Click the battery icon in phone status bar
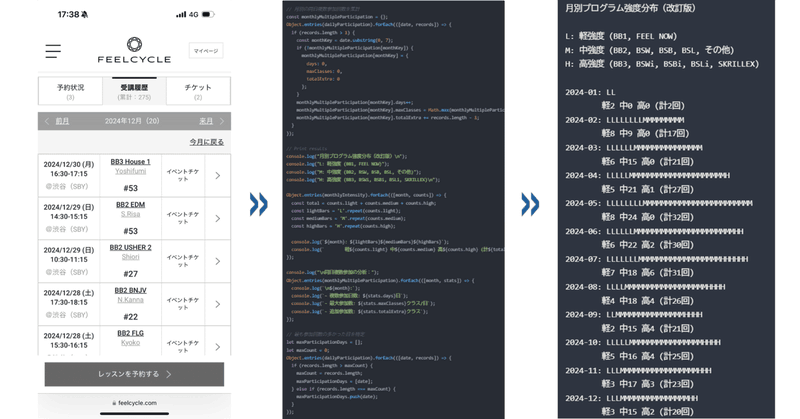 208,15
